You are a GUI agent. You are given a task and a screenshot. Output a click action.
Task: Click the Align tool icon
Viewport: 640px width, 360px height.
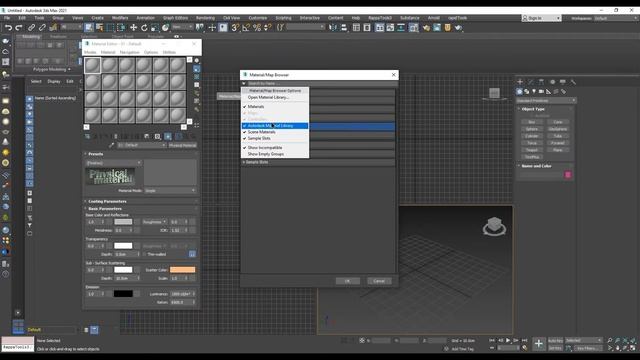pos(344,28)
